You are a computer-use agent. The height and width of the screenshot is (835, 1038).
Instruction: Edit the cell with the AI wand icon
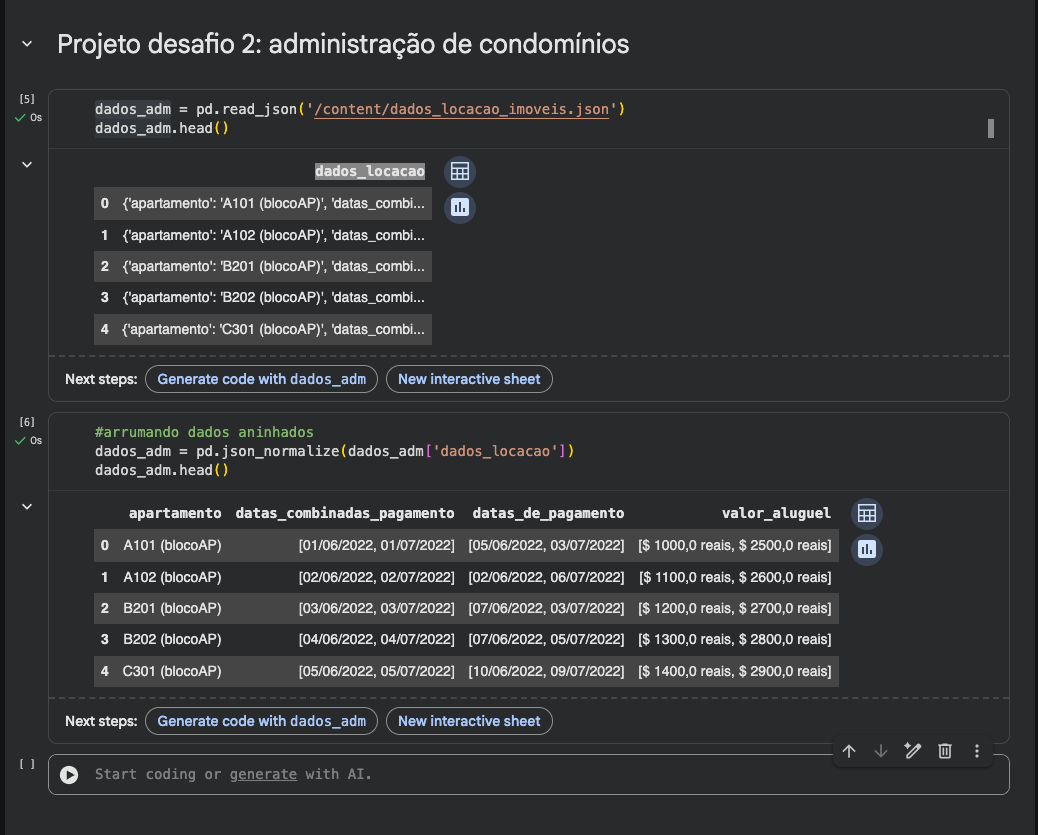912,751
